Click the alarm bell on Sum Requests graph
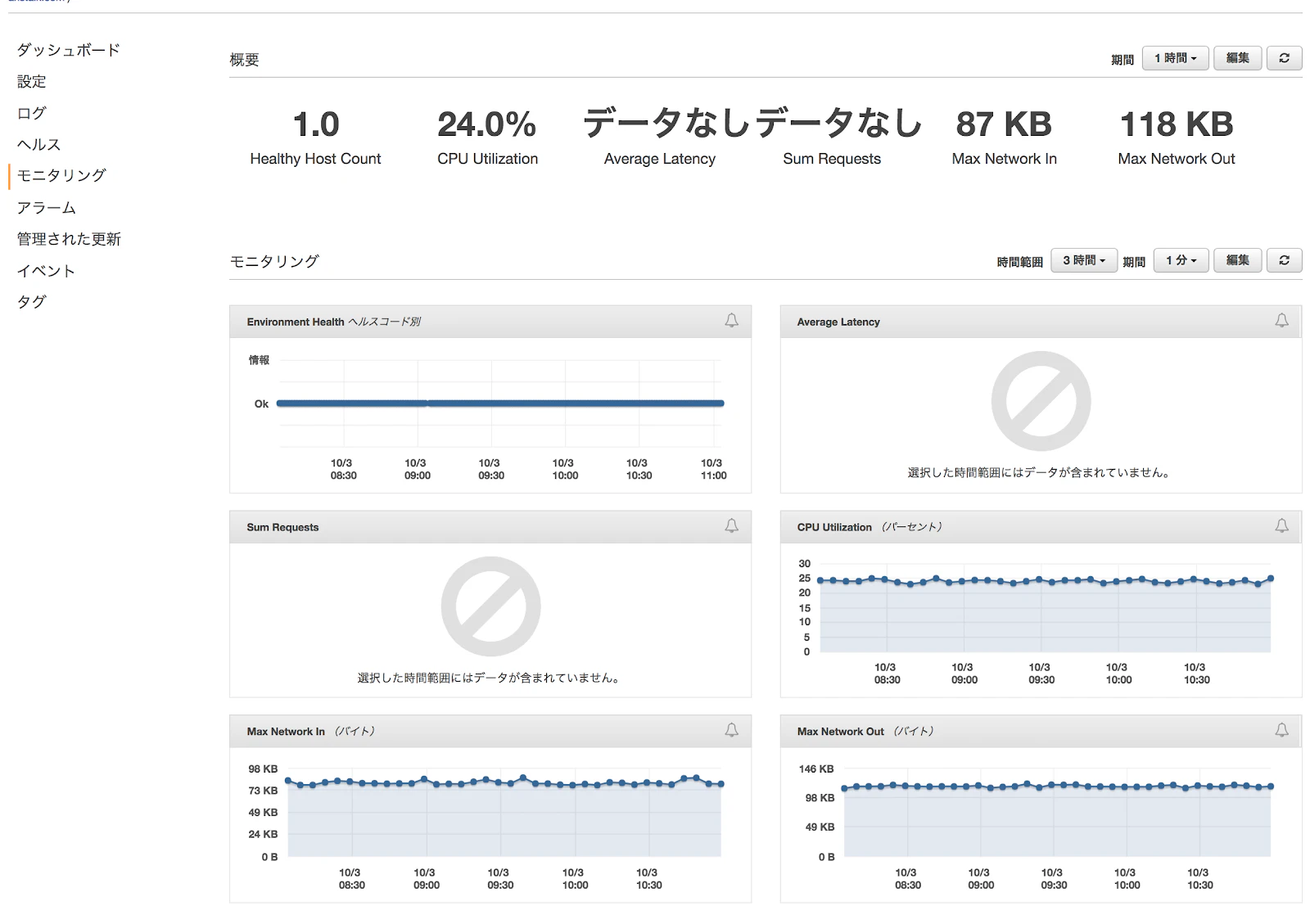1310x924 pixels. (731, 526)
